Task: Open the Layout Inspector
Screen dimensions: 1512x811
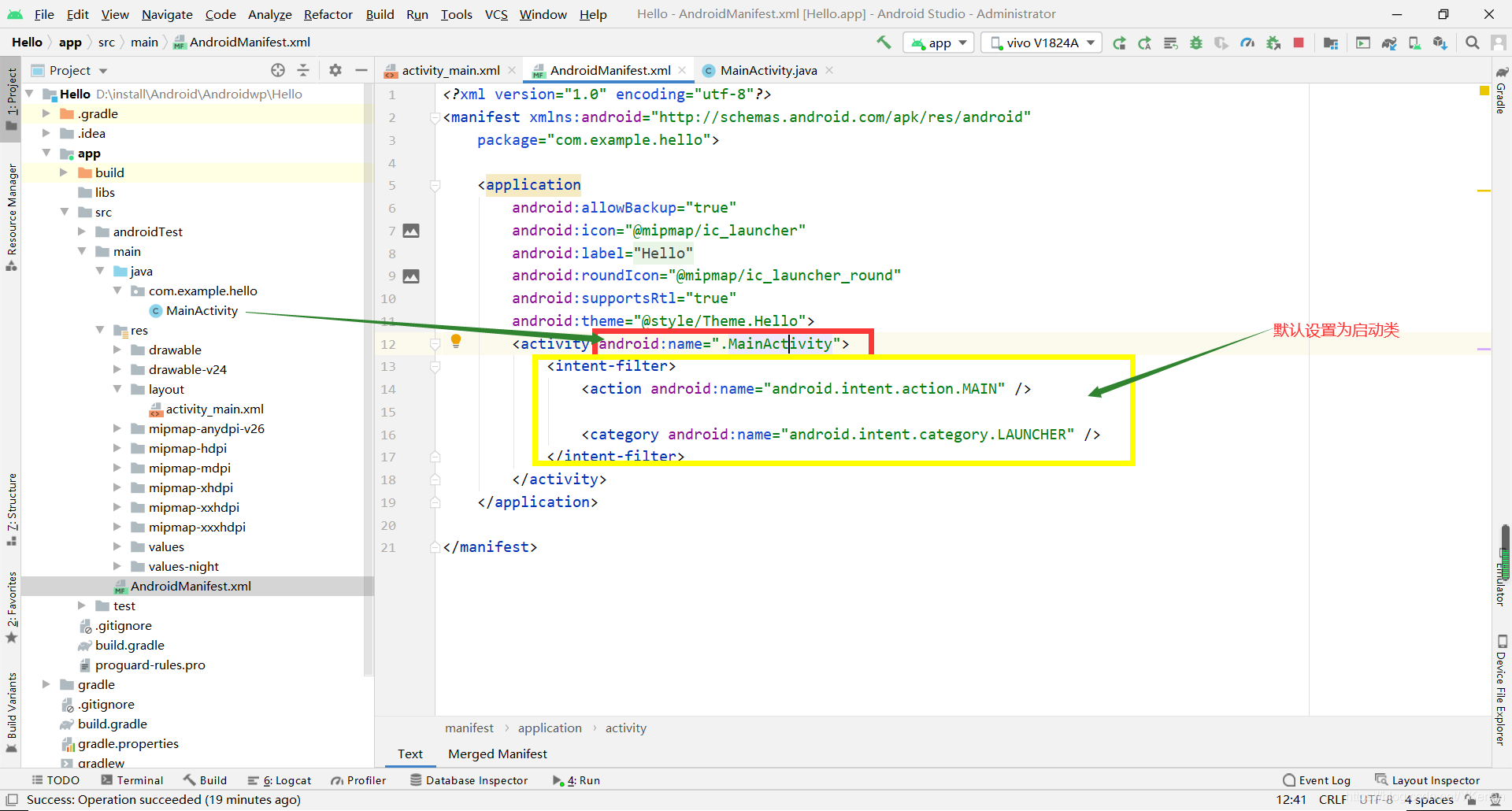Action: pyautogui.click(x=1427, y=780)
